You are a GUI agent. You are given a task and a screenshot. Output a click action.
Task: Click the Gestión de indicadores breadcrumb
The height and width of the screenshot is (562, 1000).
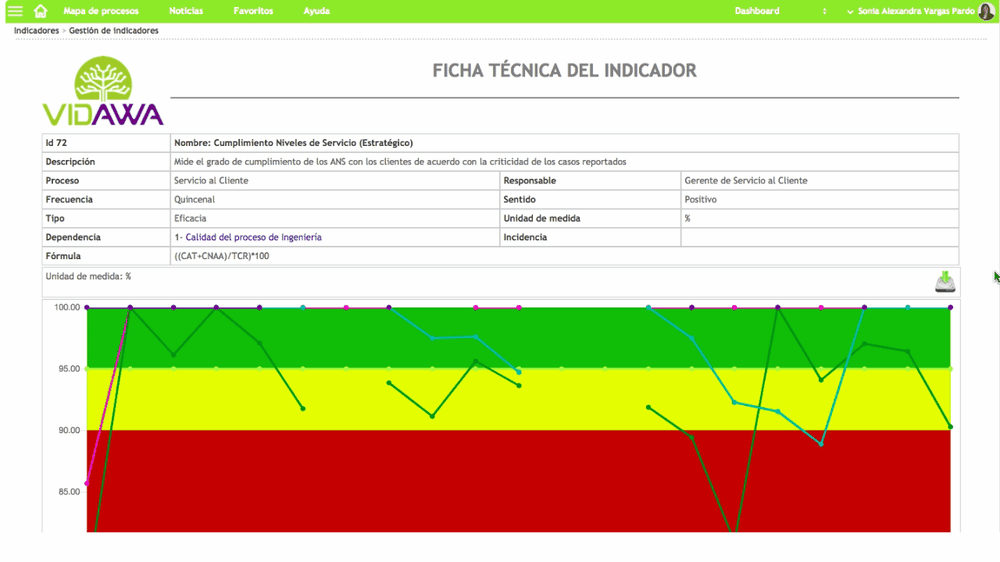point(114,31)
